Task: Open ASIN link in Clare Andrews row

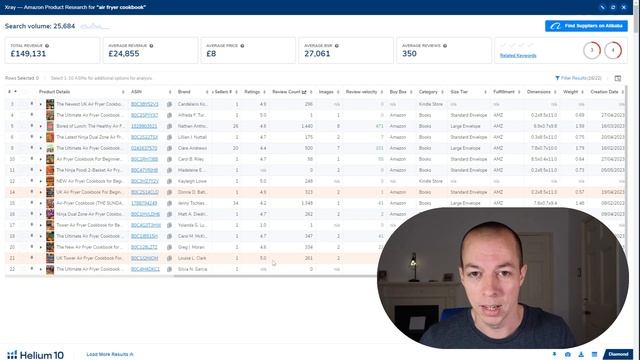Action: coord(144,149)
